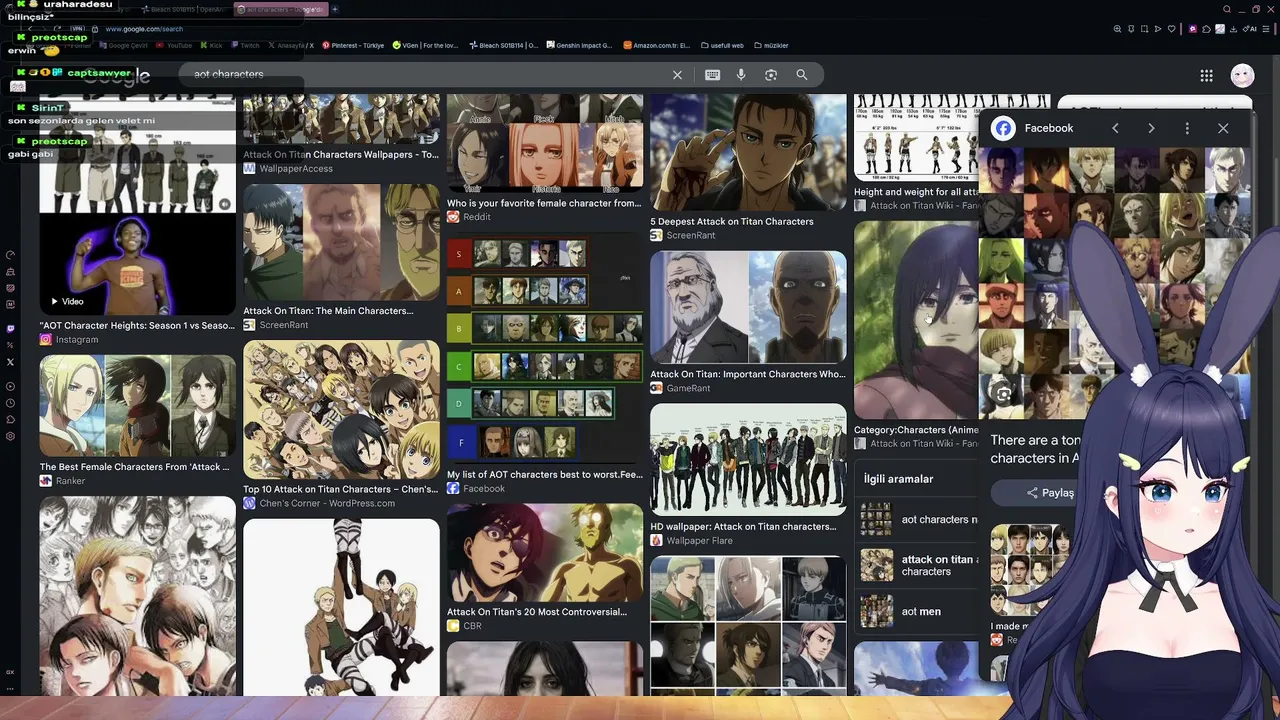Viewport: 1280px width, 720px height.
Task: Open the YouTube bookmark
Action: click(x=174, y=45)
